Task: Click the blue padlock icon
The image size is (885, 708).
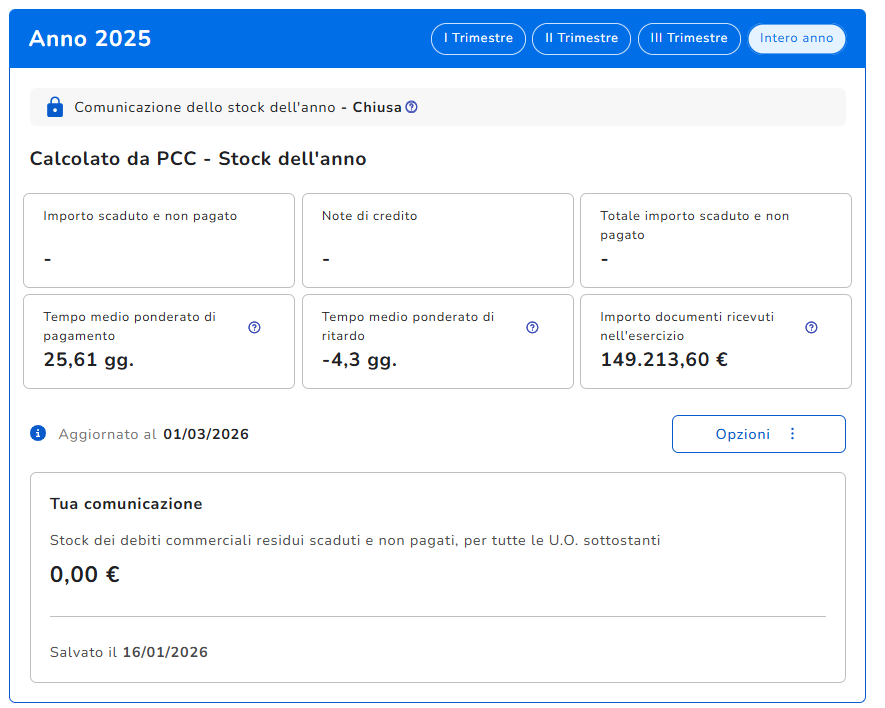Action: (55, 107)
